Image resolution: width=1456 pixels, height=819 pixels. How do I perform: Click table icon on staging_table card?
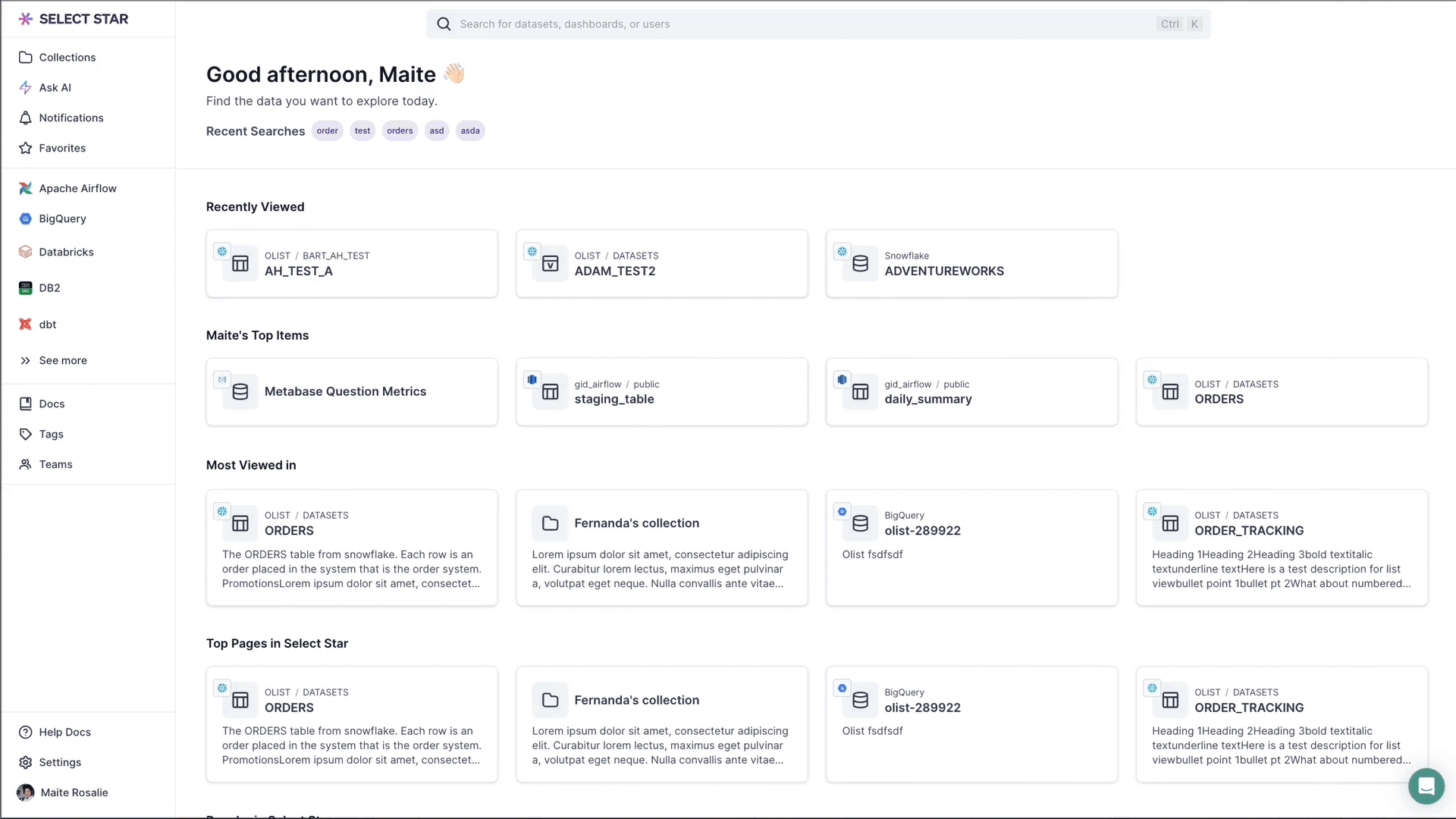551,392
